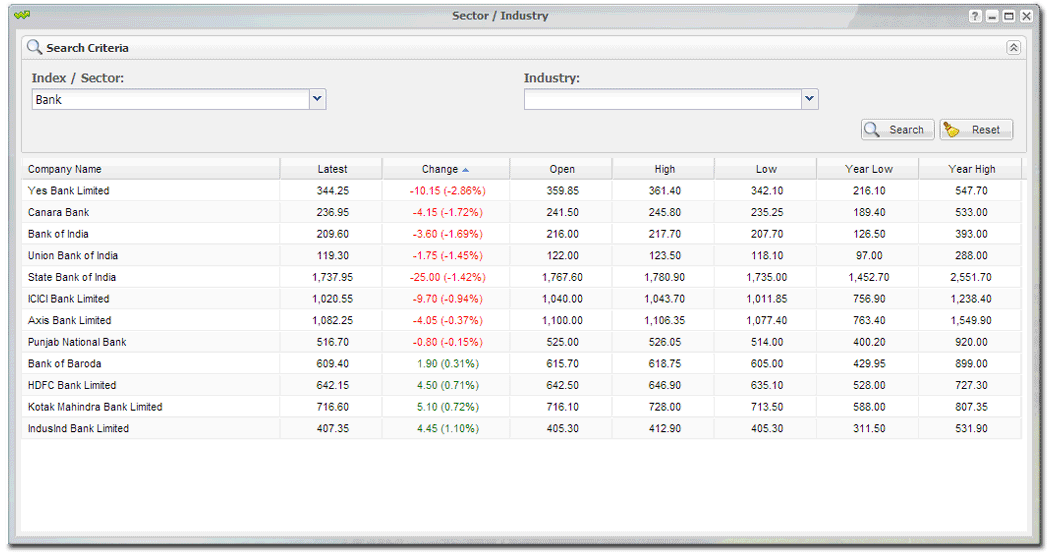This screenshot has width=1055, height=555.
Task: Collapse the Search Criteria panel
Action: tap(1013, 48)
